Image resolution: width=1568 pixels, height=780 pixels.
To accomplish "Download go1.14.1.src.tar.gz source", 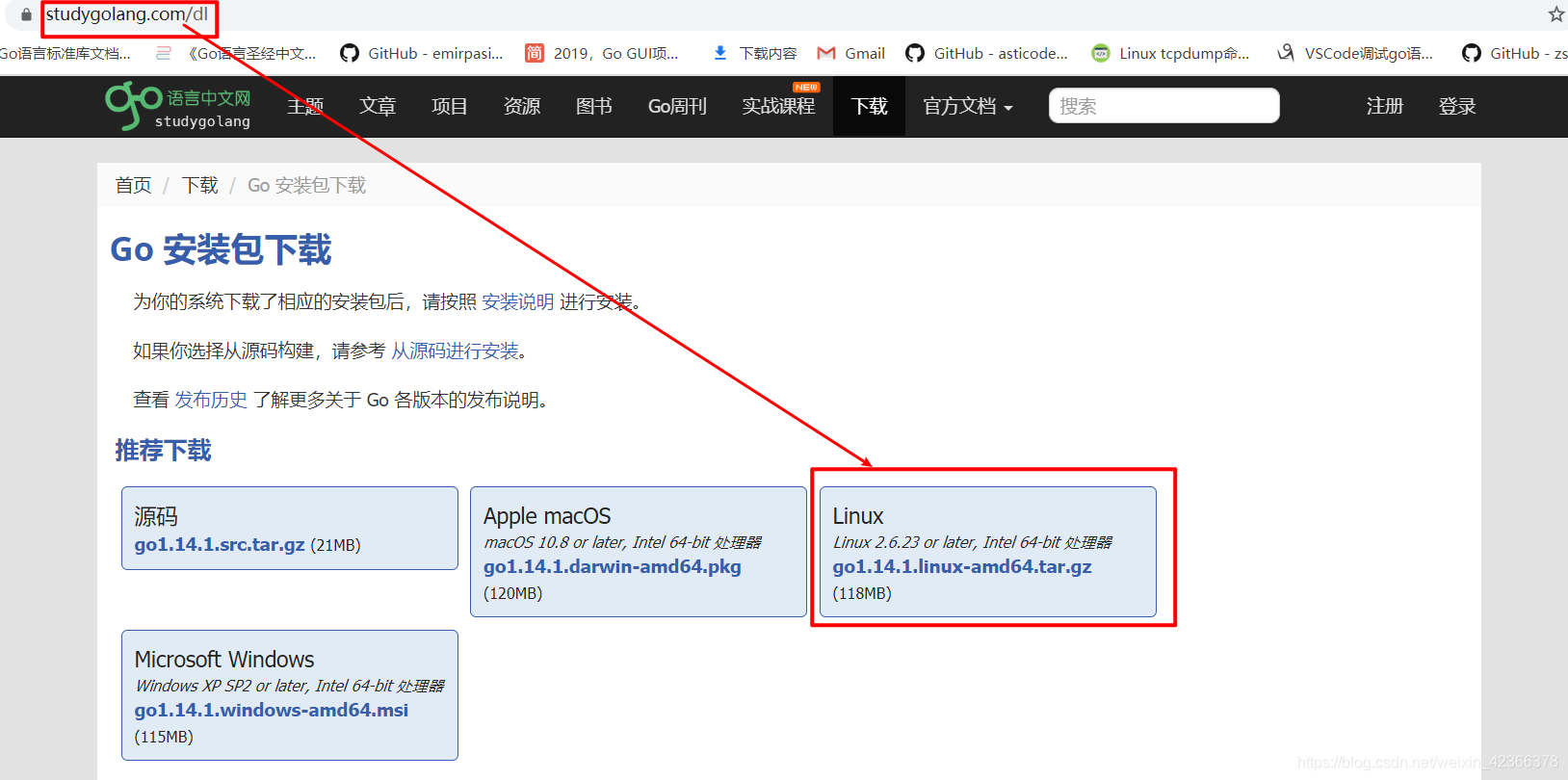I will (x=220, y=544).
